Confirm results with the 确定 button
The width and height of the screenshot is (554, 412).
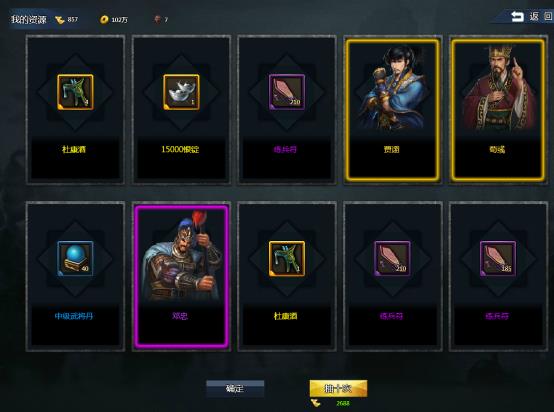tap(235, 388)
